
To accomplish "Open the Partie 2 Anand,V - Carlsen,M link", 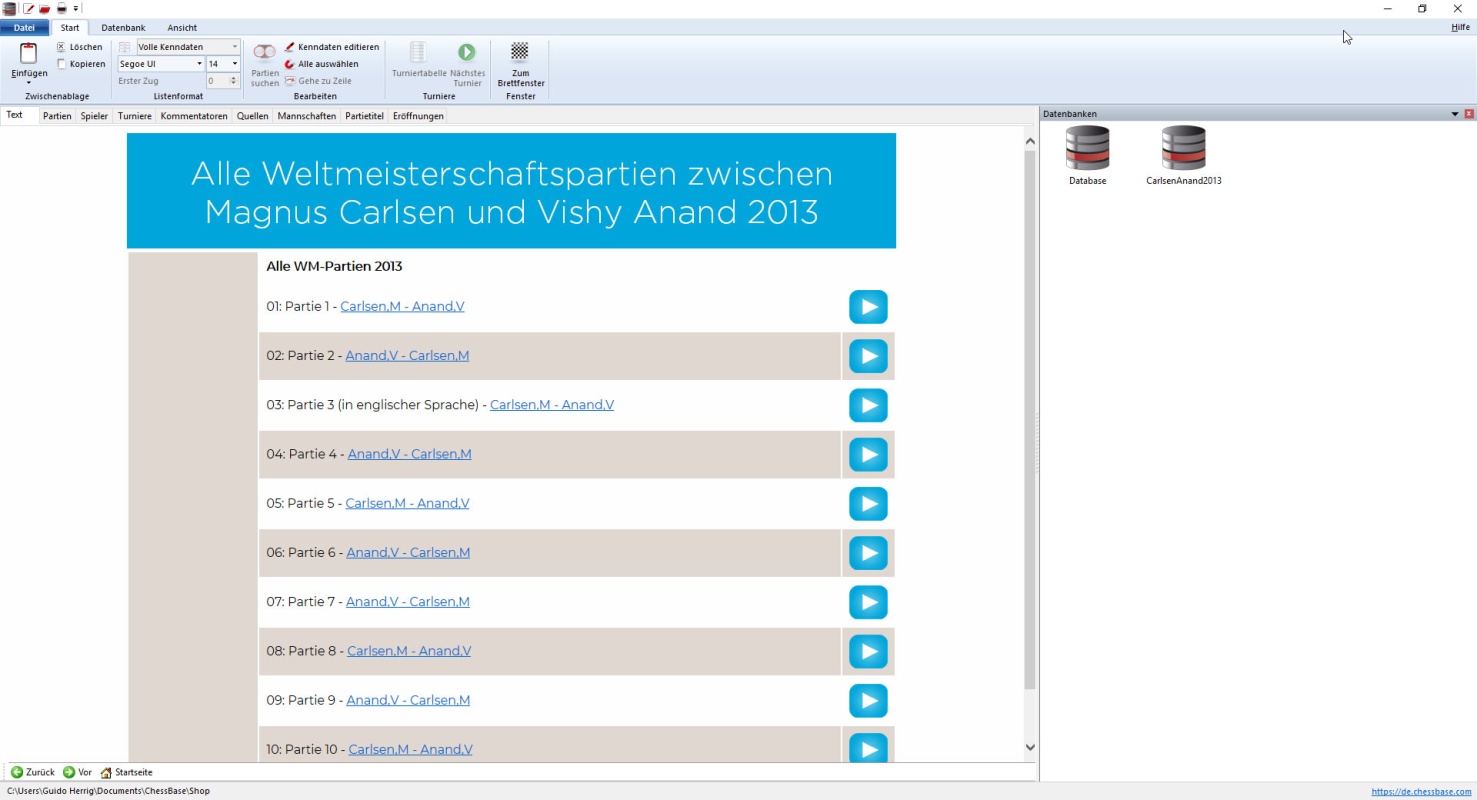I will point(407,355).
